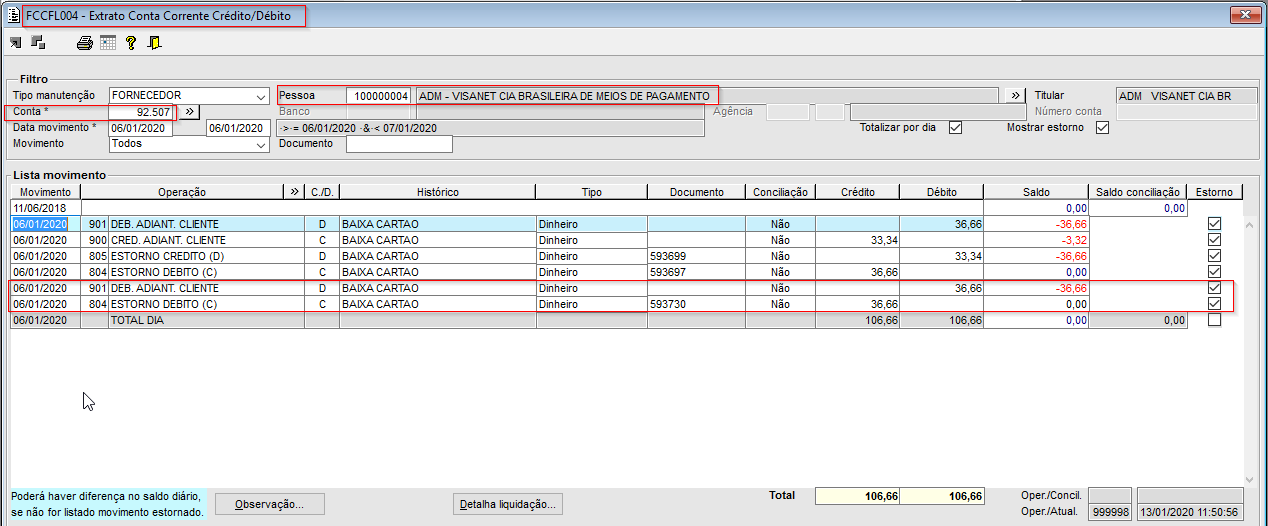This screenshot has height=526, width=1268.
Task: Toggle the Mostrar estorno checkbox
Action: (1103, 128)
